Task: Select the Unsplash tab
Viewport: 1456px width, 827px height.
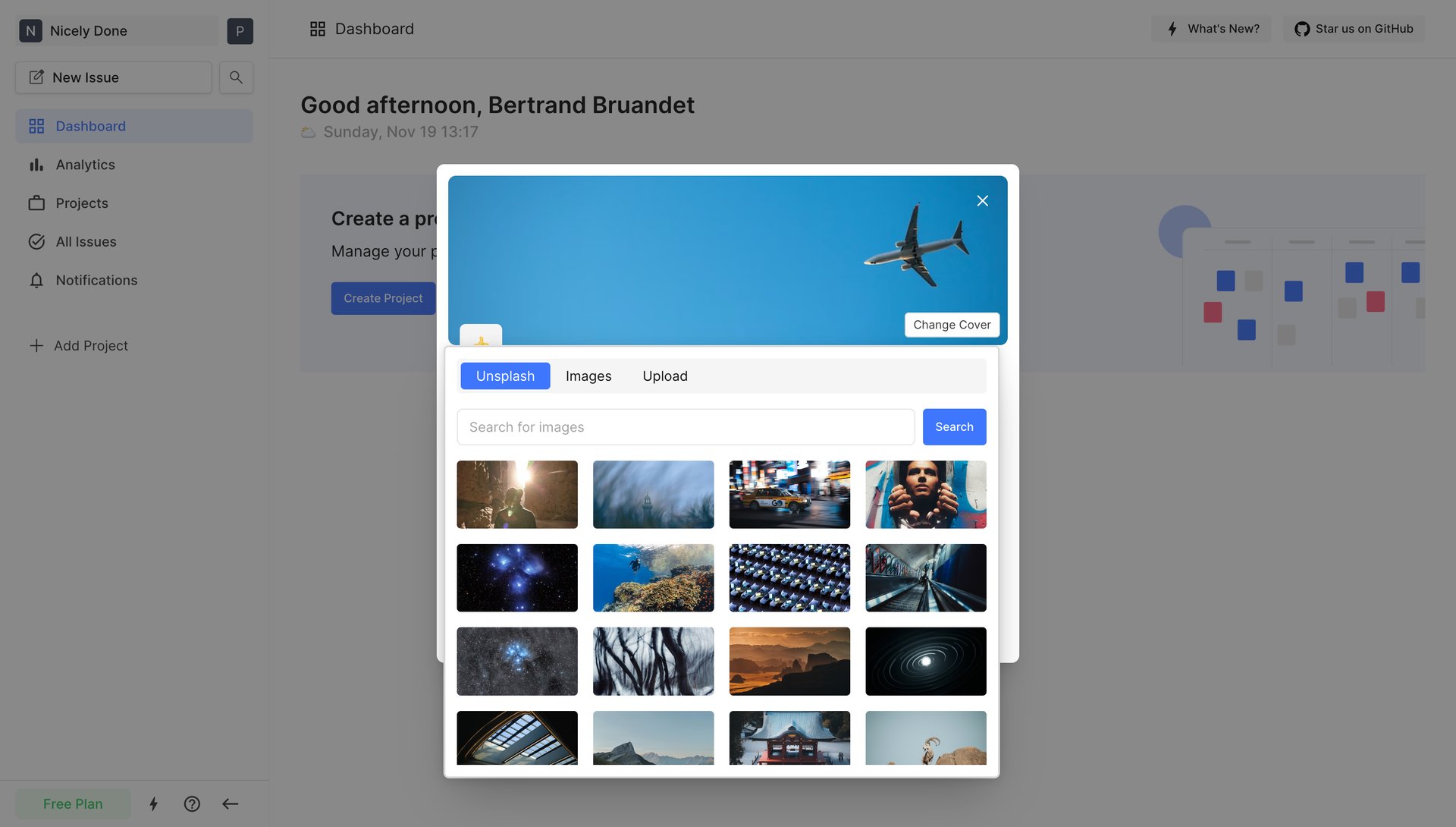Action: [x=505, y=376]
